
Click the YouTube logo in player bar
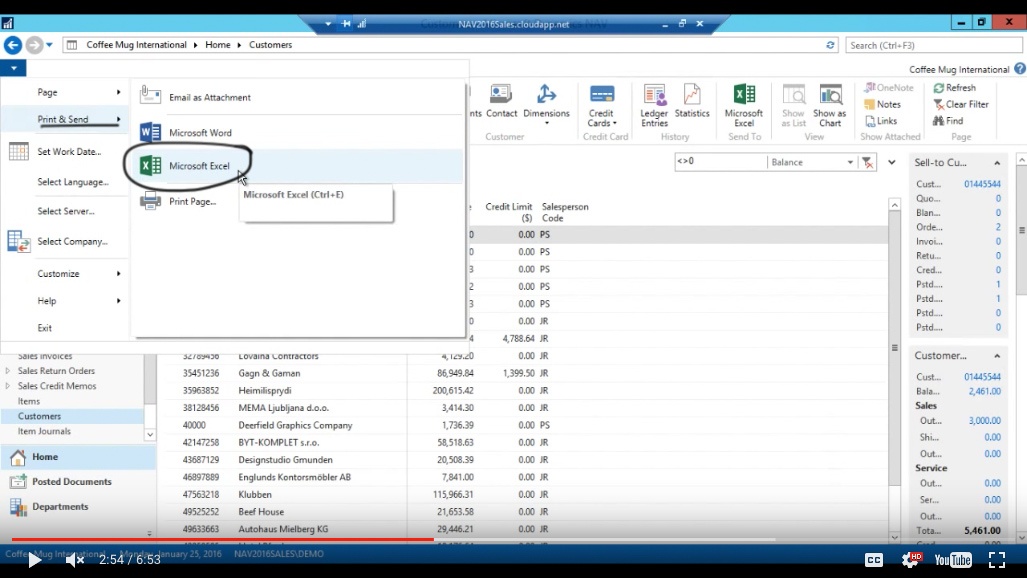coord(953,560)
